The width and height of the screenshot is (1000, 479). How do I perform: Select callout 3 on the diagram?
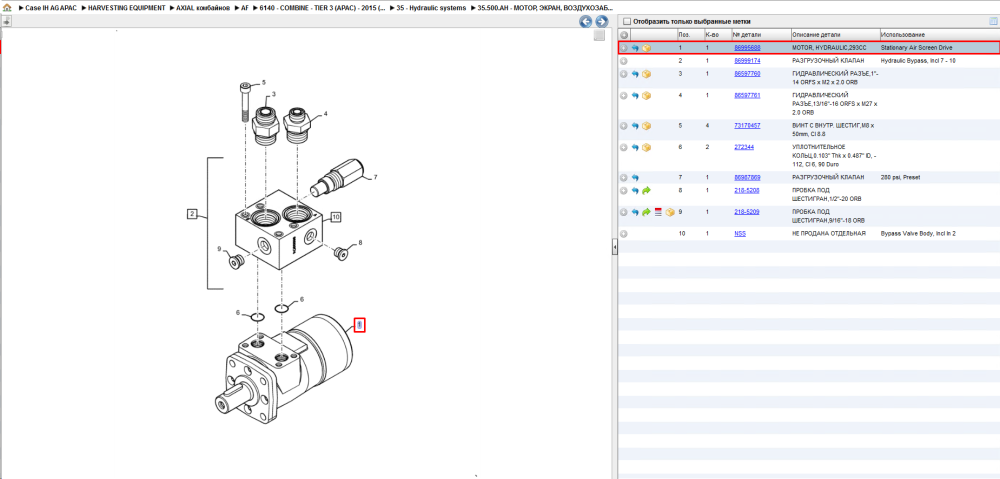tap(274, 94)
